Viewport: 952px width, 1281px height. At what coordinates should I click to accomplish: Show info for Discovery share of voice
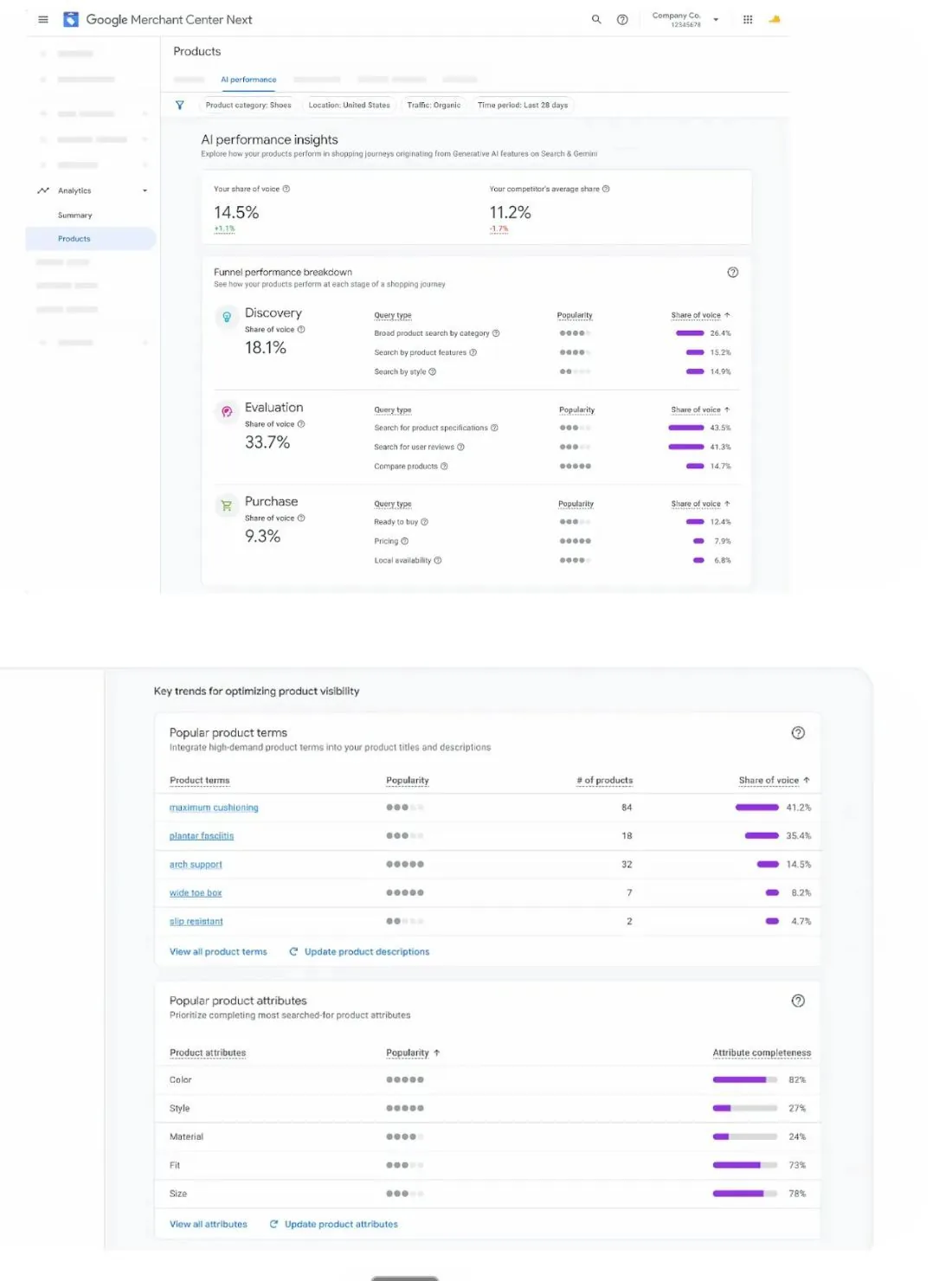(301, 329)
